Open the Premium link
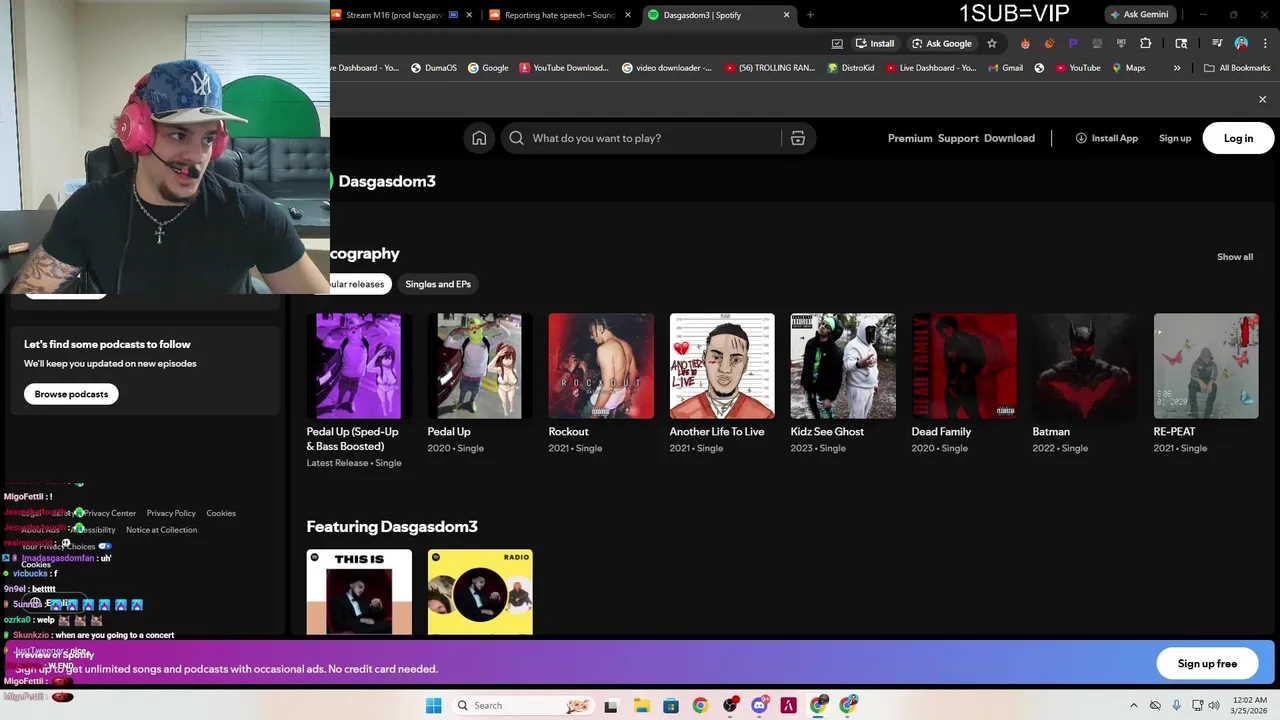The height and width of the screenshot is (720, 1280). pyautogui.click(x=910, y=138)
